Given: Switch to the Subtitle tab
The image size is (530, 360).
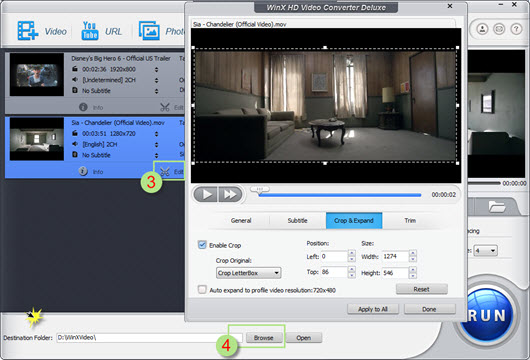Looking at the screenshot, I should pos(297,220).
